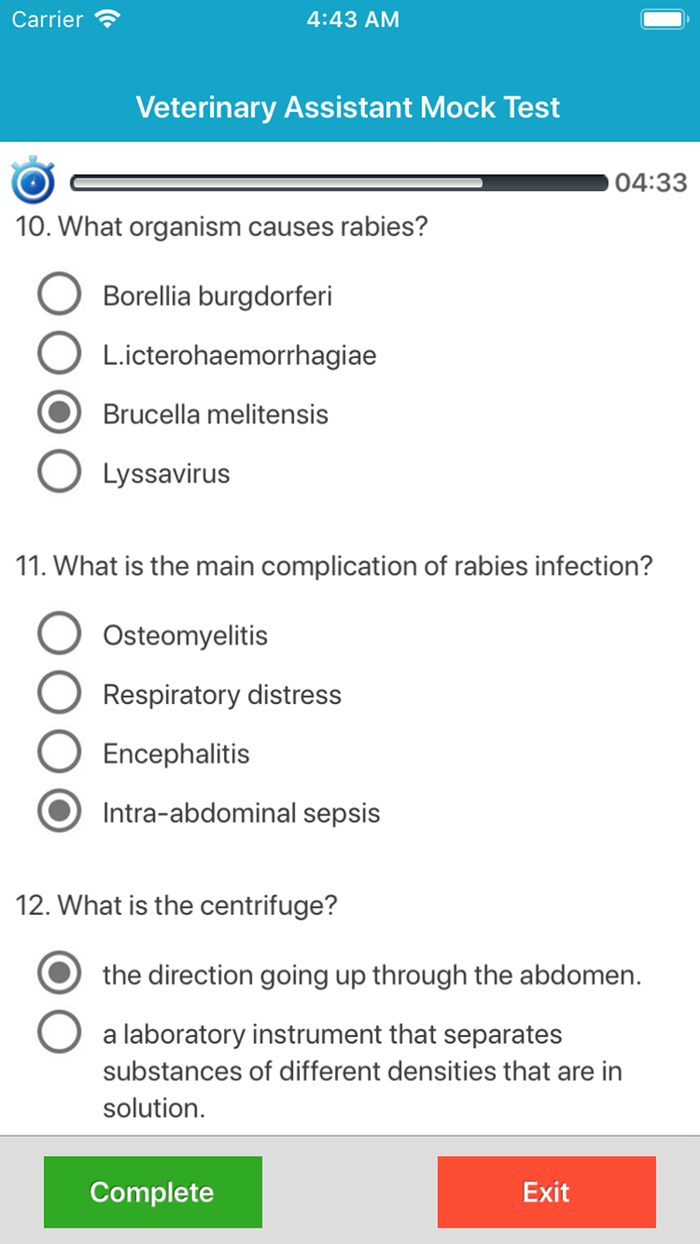Click the countdown progress bar
The width and height of the screenshot is (700, 1244).
click(340, 182)
